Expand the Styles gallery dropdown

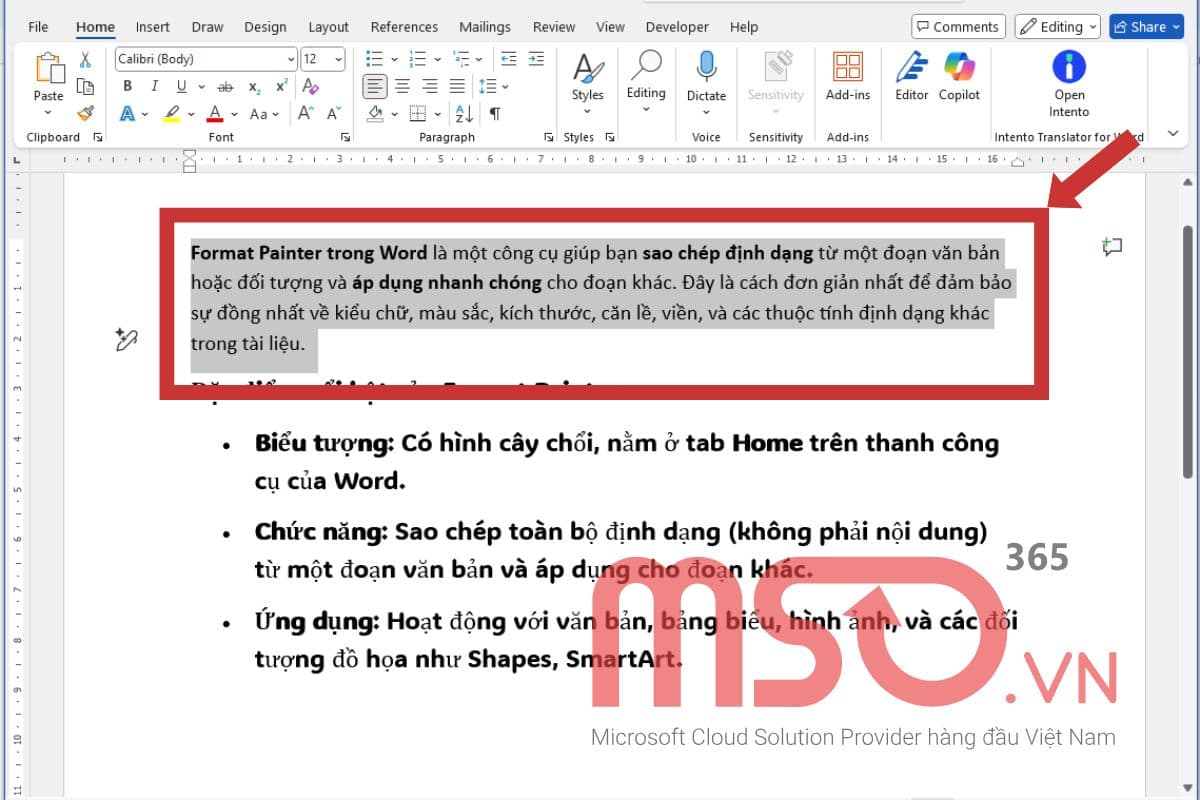(x=588, y=110)
